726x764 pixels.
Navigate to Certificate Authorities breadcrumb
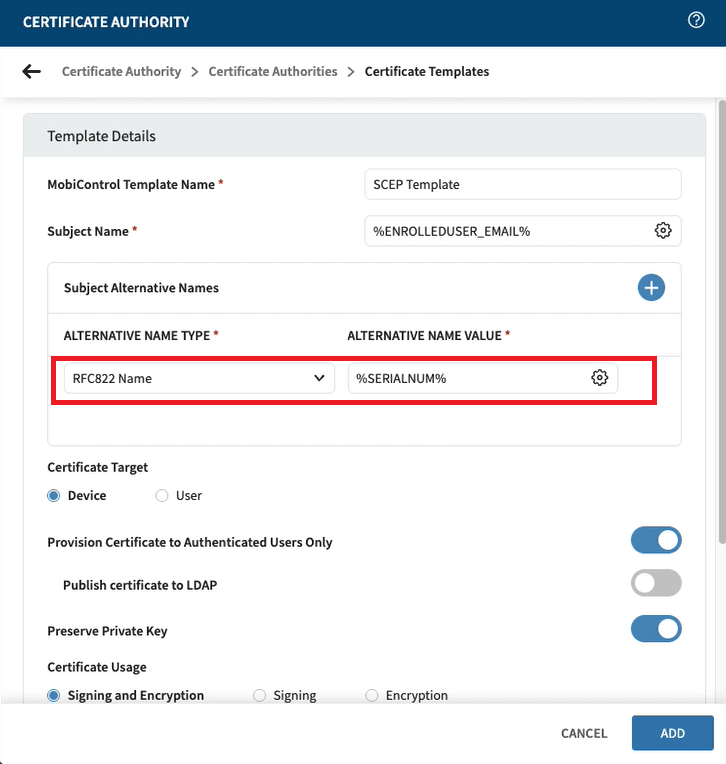tap(273, 72)
